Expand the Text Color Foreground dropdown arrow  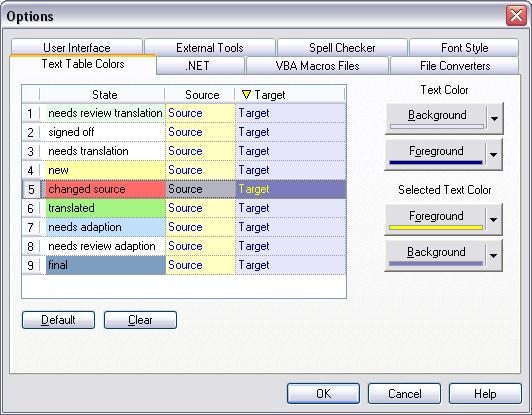pos(494,154)
